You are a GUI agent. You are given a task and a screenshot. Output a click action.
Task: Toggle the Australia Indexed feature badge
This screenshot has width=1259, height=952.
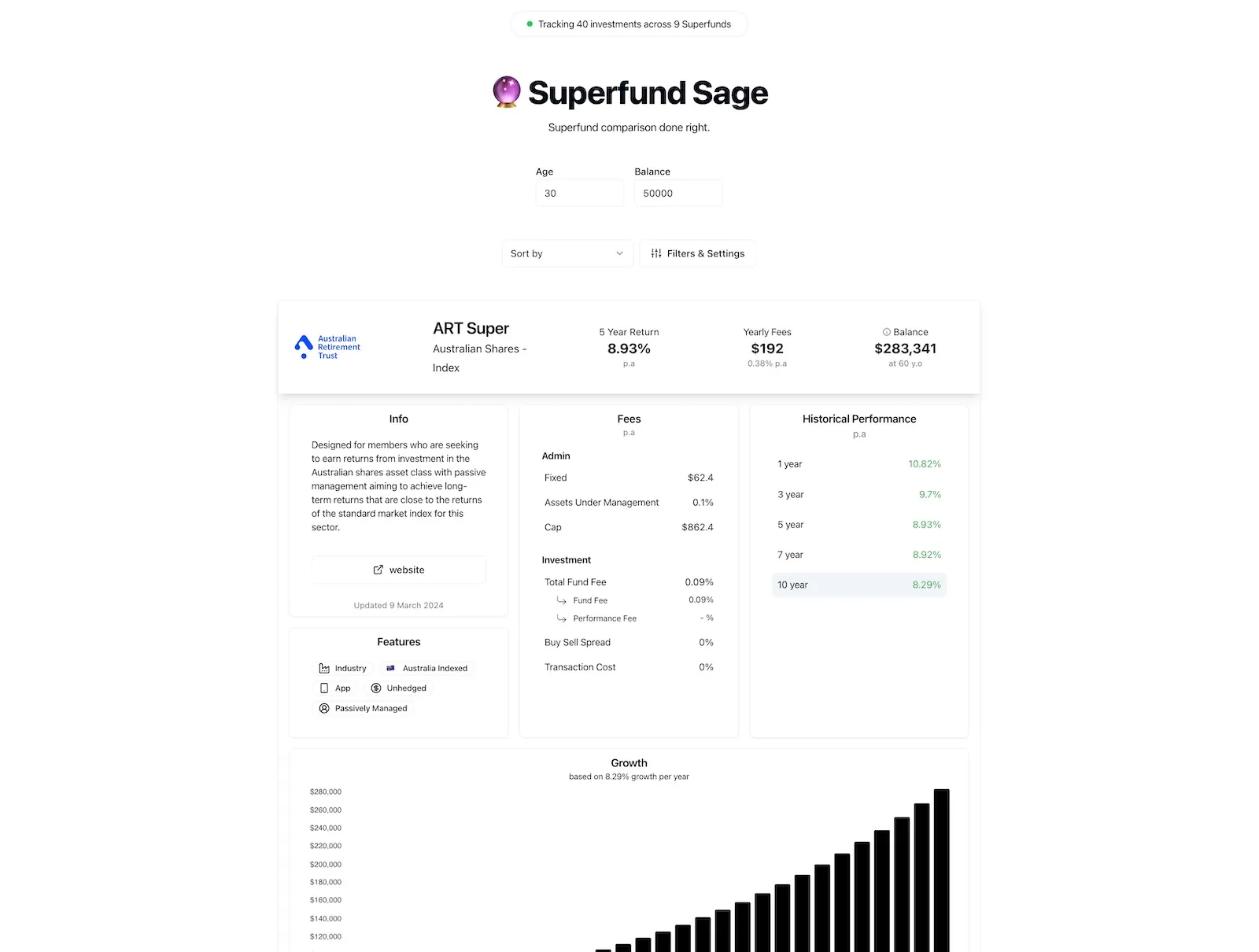(x=426, y=667)
